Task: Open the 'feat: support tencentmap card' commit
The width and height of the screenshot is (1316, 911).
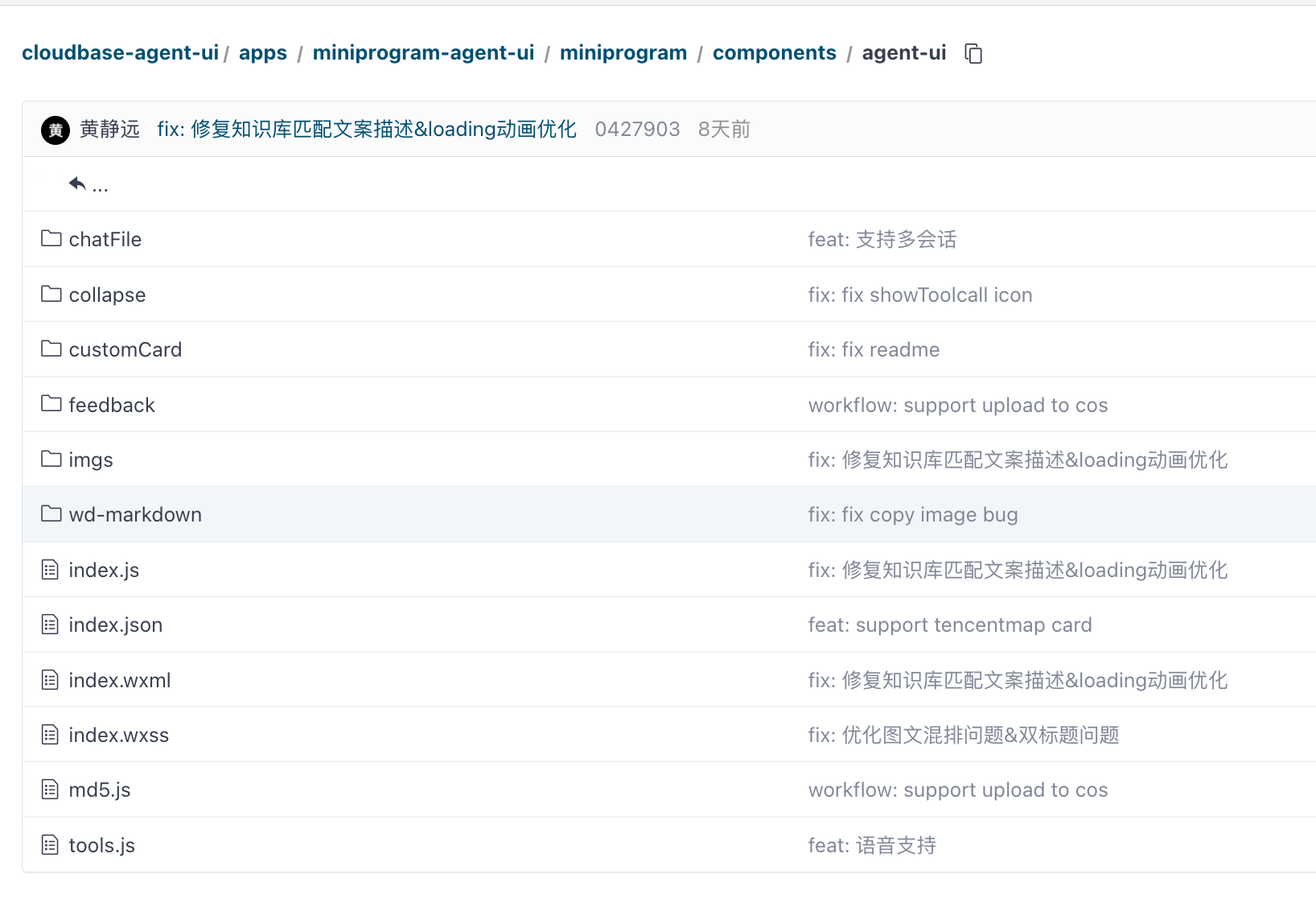Action: pos(949,625)
